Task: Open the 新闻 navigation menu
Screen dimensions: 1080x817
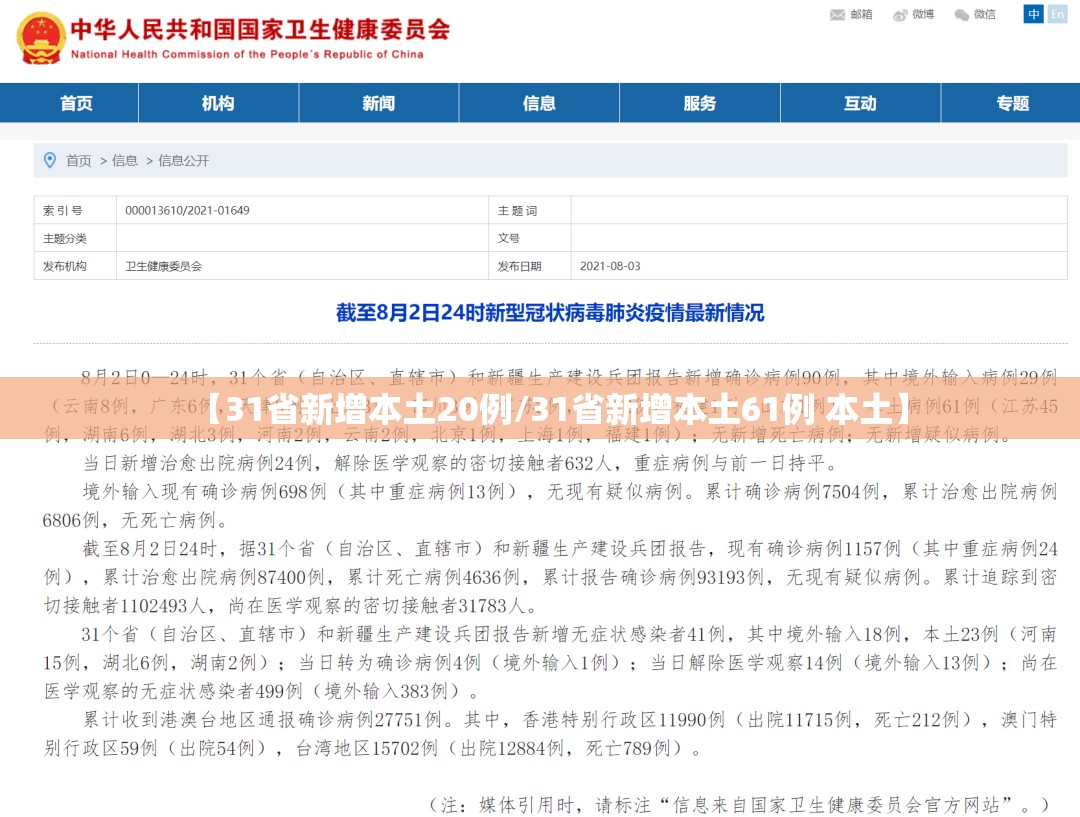Action: click(379, 103)
